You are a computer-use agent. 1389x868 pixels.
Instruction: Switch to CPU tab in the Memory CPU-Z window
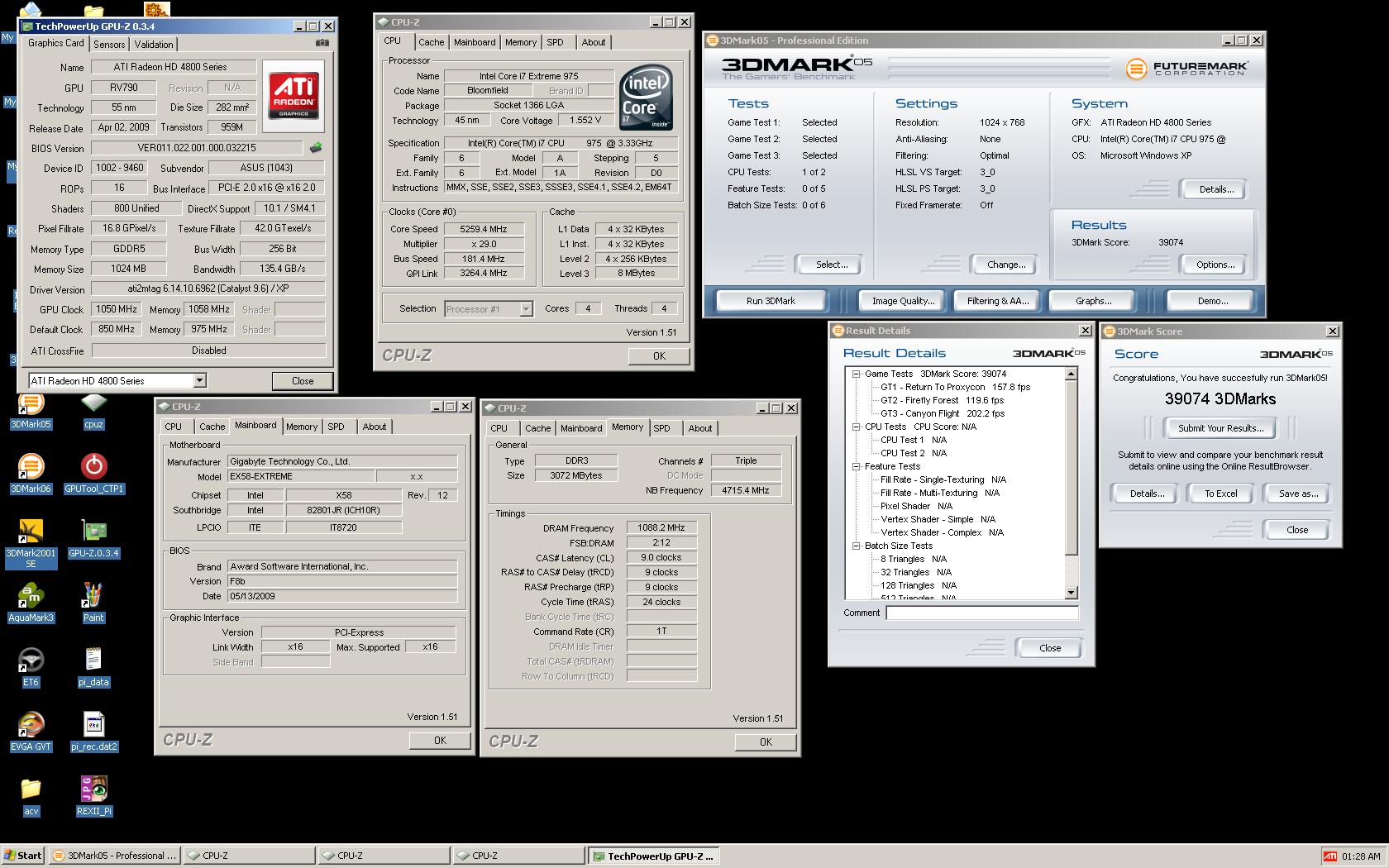pyautogui.click(x=499, y=428)
